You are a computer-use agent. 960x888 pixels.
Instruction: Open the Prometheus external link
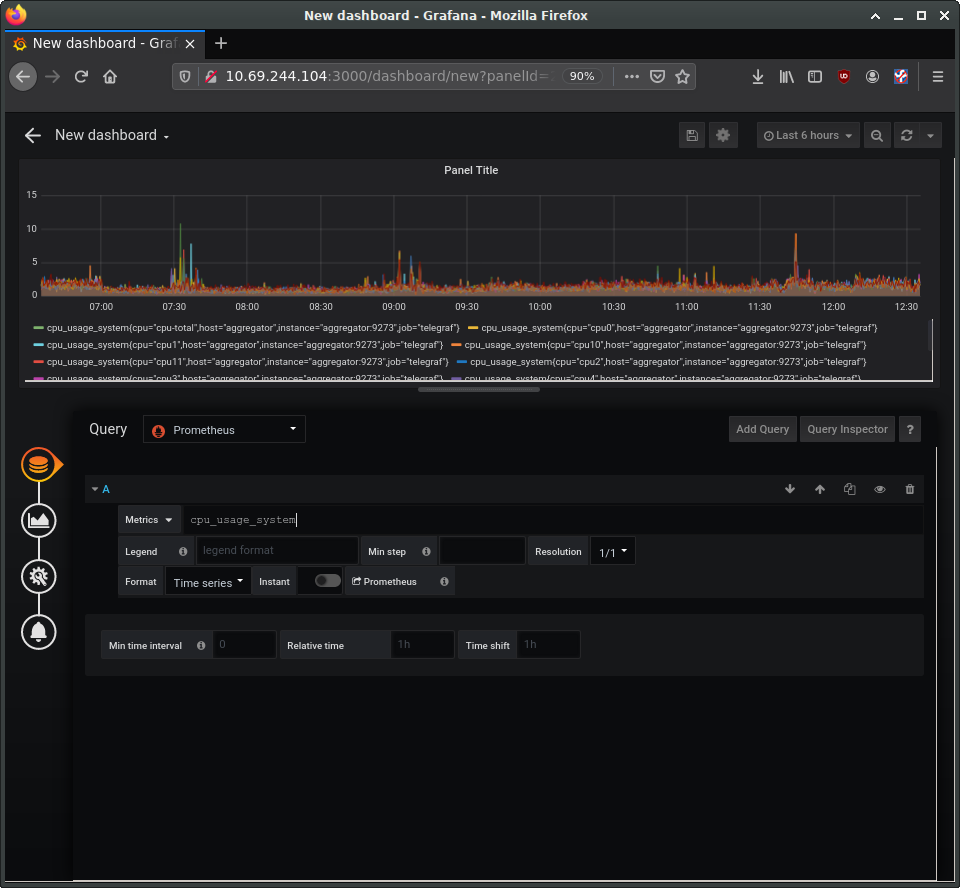tap(384, 582)
